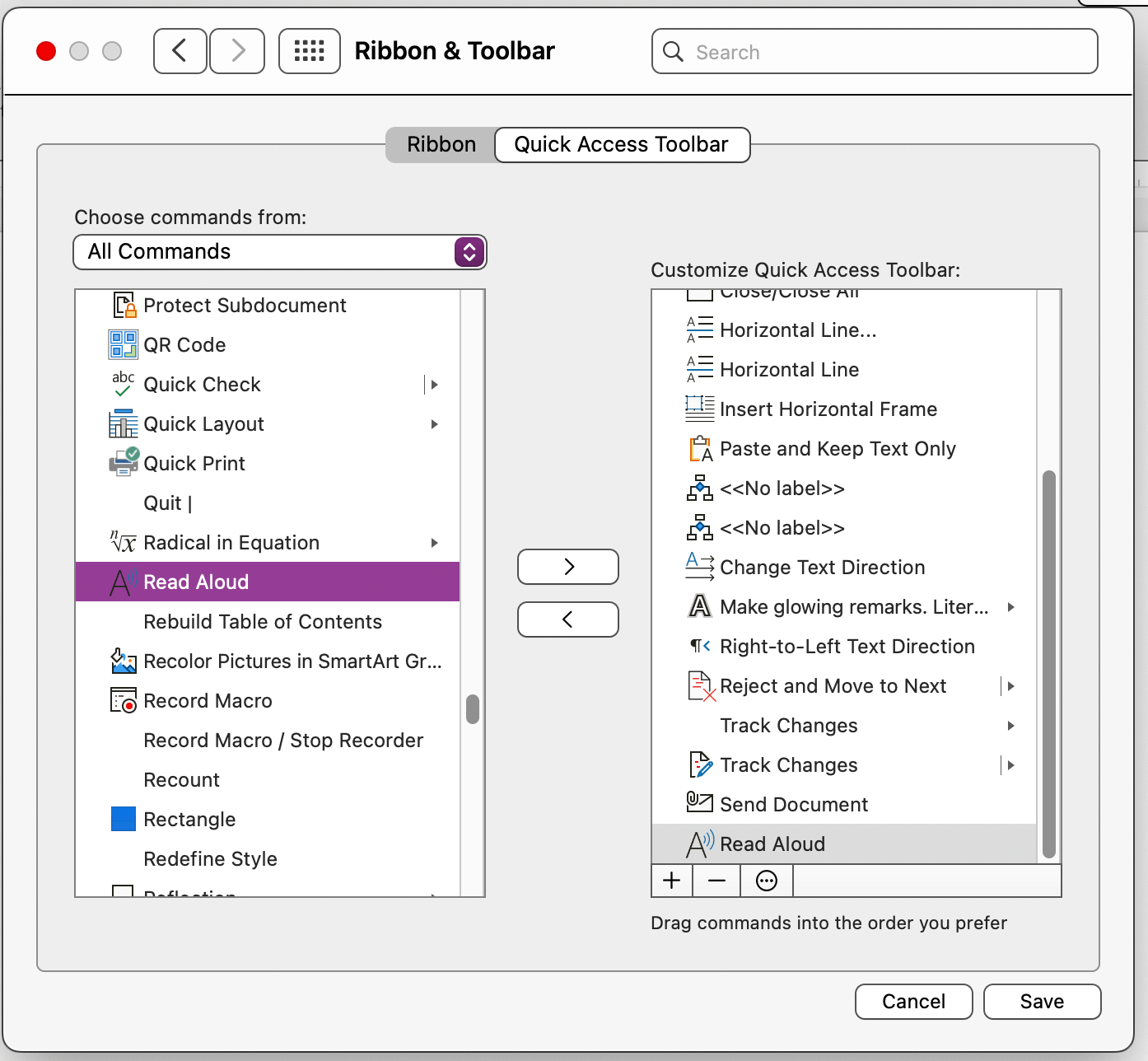Viewport: 1148px width, 1061px height.
Task: Select Rebuild Table of Contents command
Action: (268, 621)
